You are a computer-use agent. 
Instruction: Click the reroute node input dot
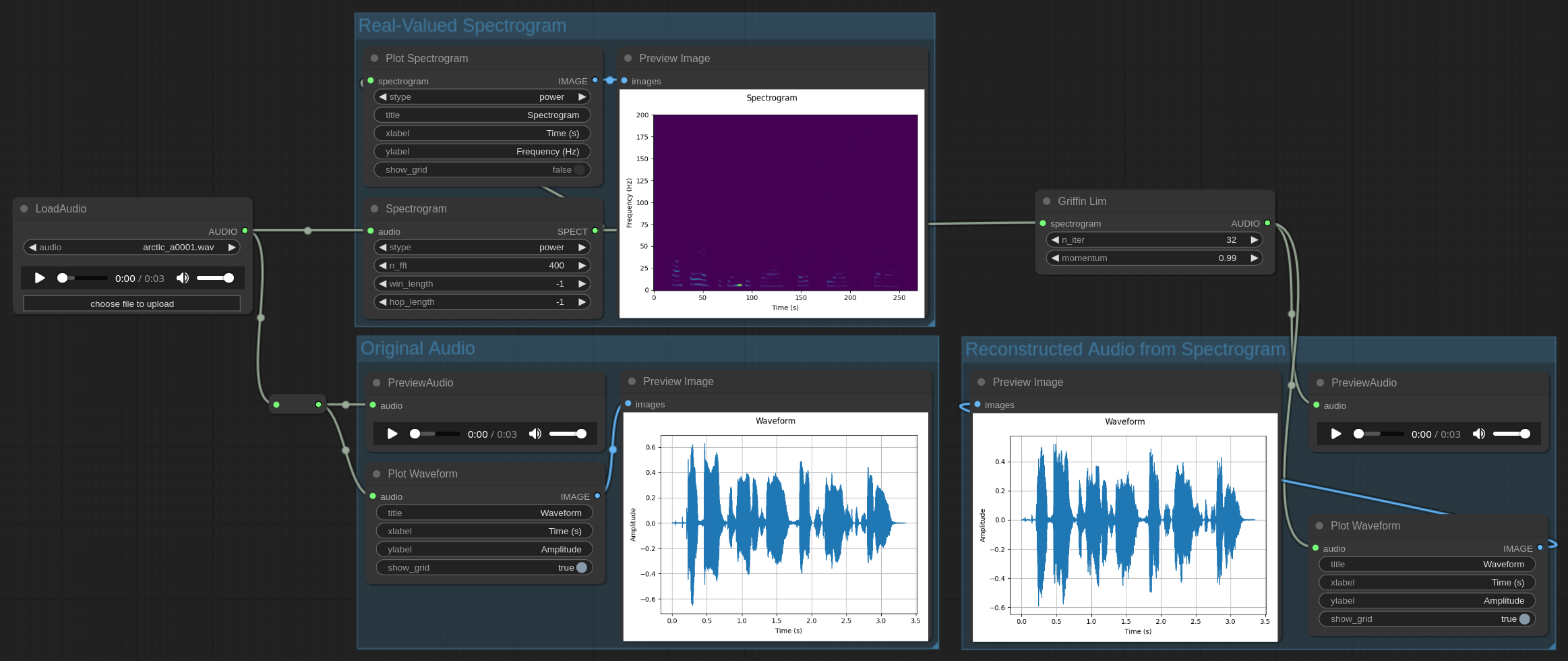(276, 405)
